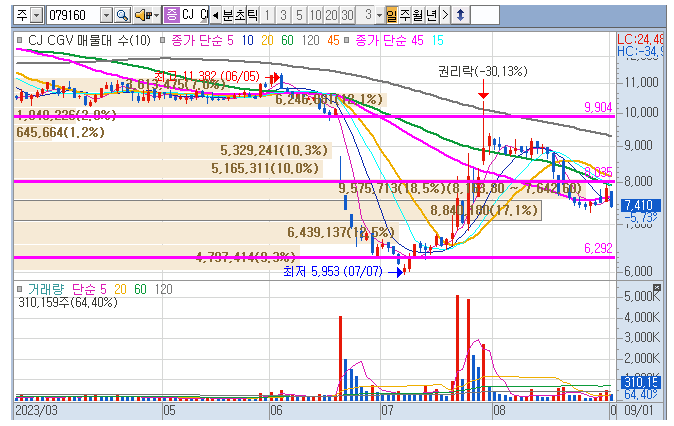Choose interval button 10
674x426 pixels.
click(x=315, y=15)
